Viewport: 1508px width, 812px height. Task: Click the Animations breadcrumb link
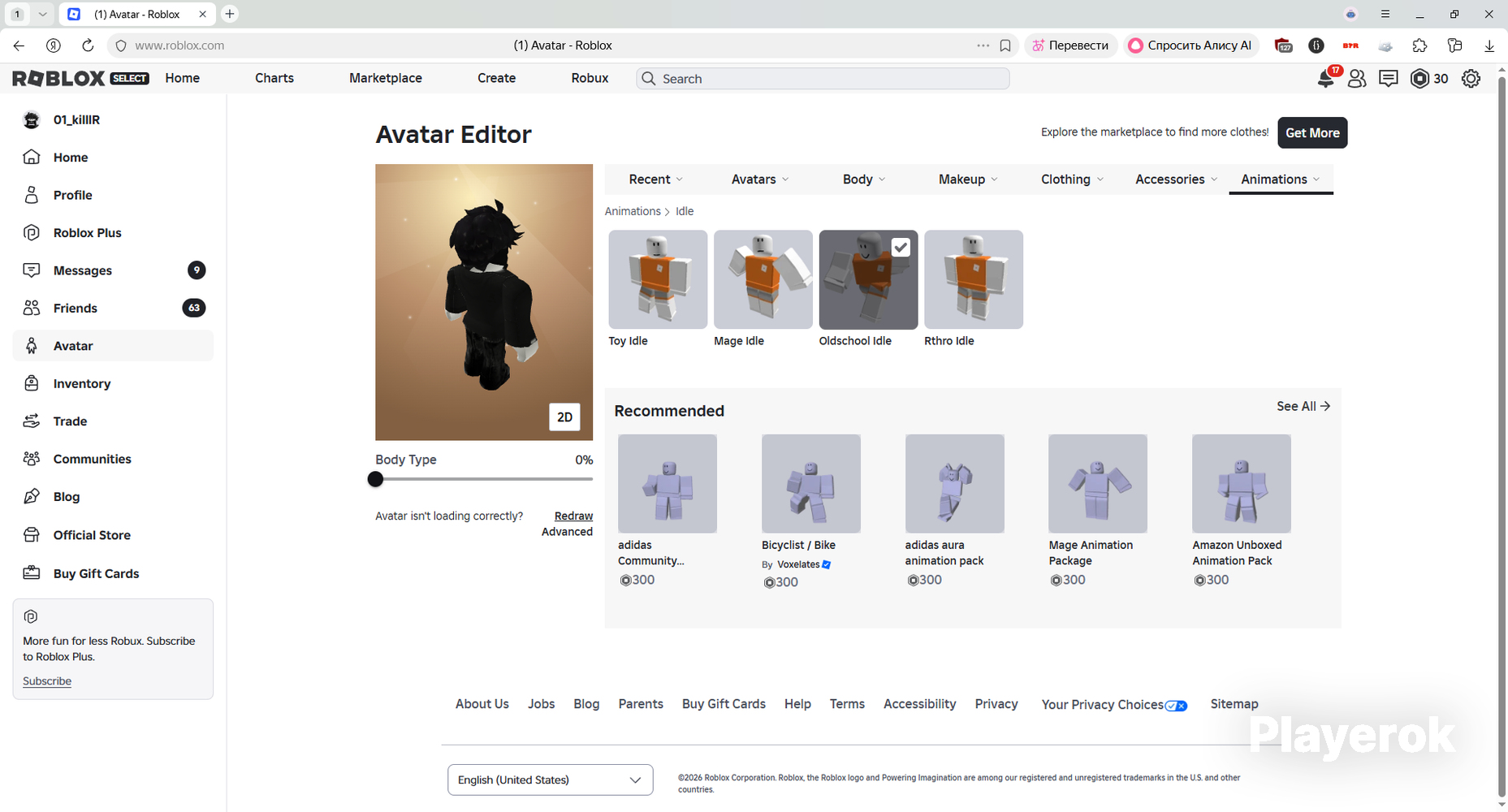633,211
